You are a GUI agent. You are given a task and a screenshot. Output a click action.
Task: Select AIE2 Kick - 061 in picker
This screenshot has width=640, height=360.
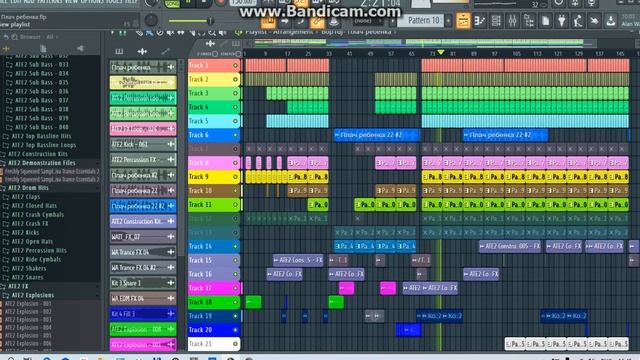click(x=143, y=144)
